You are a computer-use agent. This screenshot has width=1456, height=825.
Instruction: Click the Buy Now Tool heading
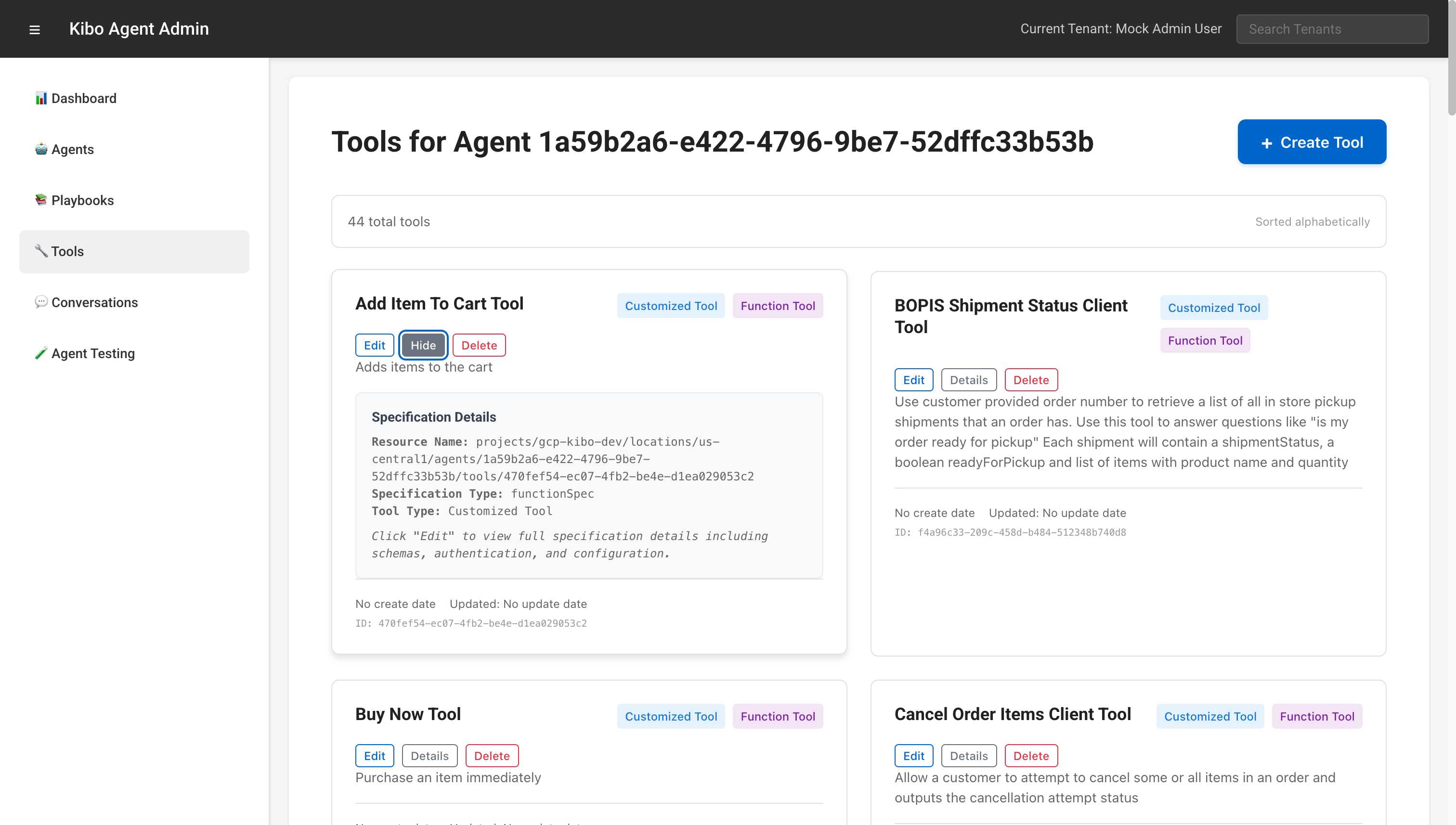pos(408,714)
